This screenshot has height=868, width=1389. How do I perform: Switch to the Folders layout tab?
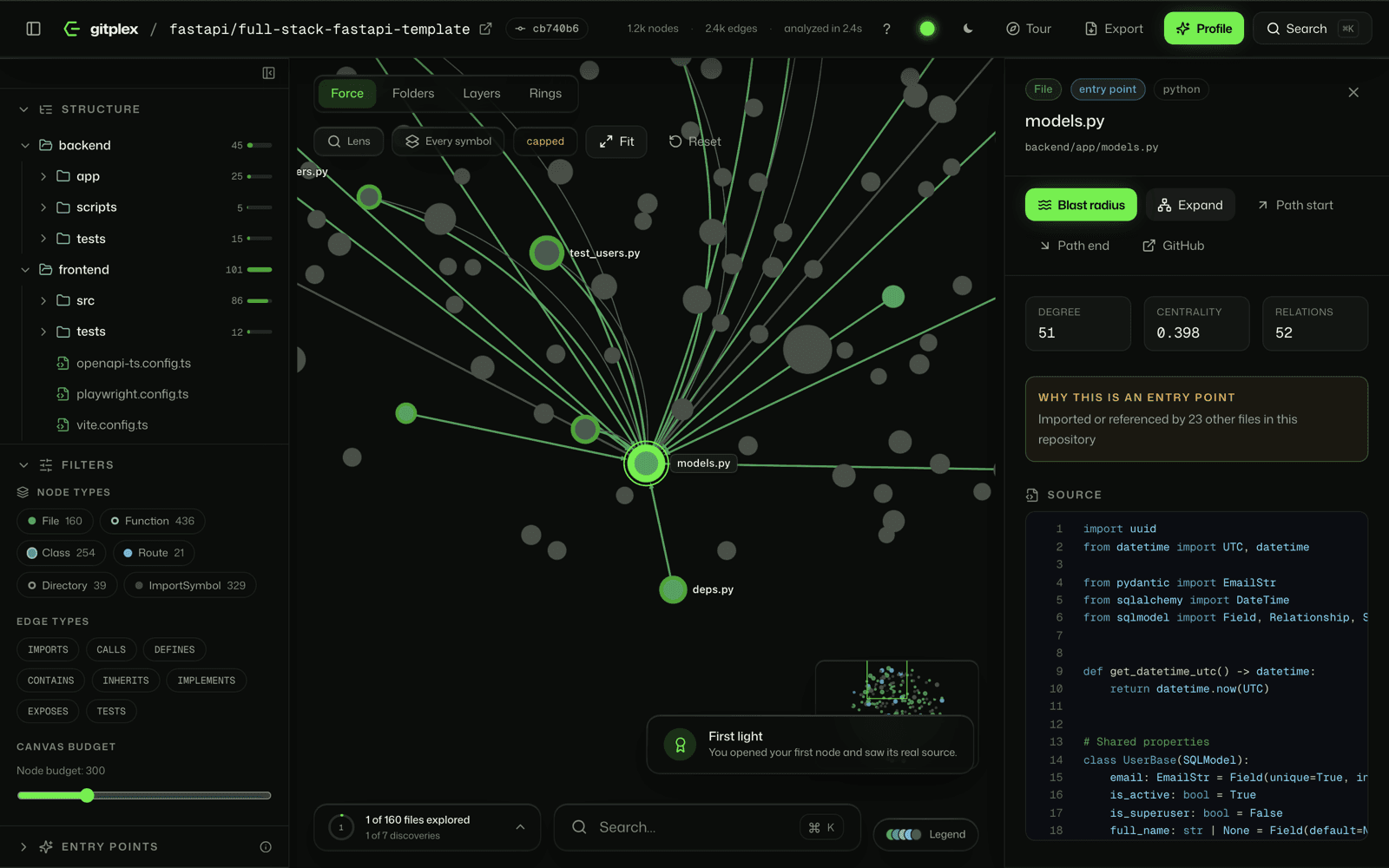[x=413, y=94]
